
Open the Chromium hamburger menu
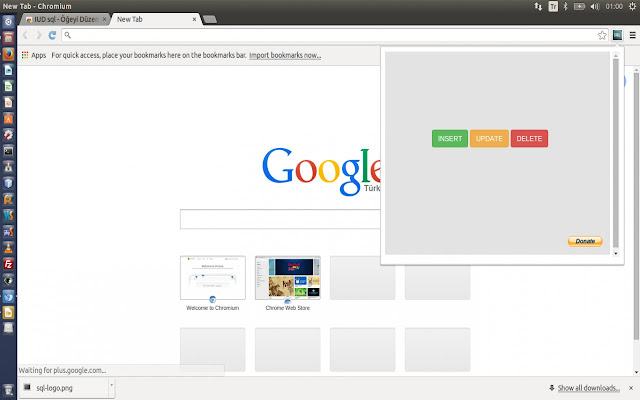tap(633, 36)
